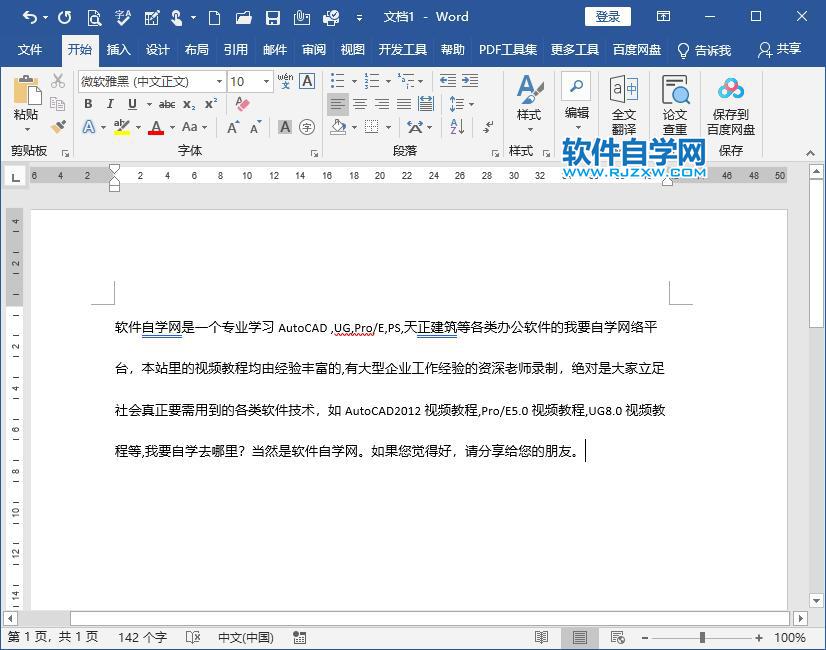The width and height of the screenshot is (826, 650).
Task: Open the 全文翻译 translation tool
Action: (623, 105)
